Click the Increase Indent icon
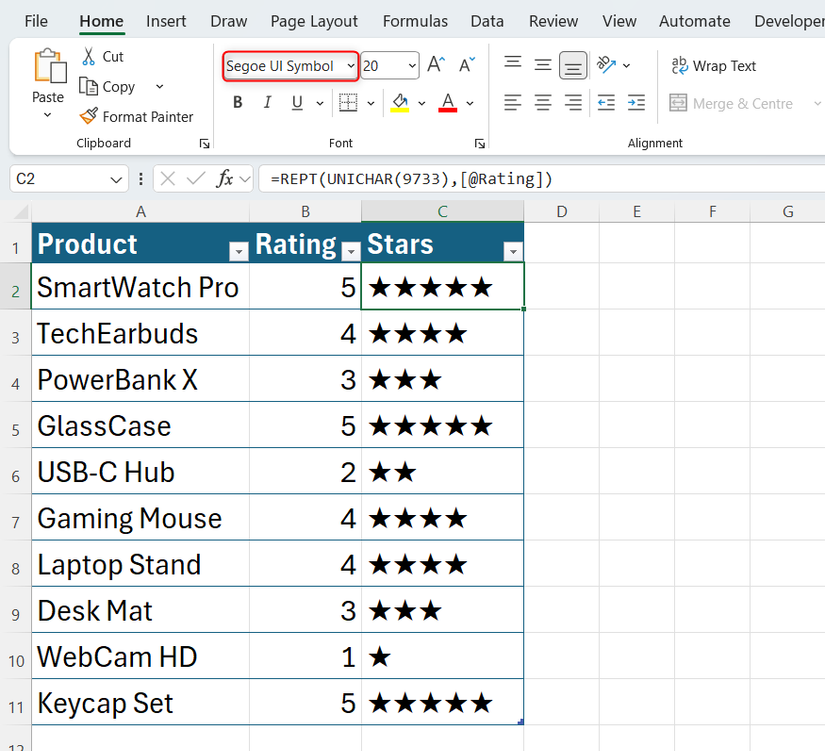The height and width of the screenshot is (751, 825). (x=635, y=102)
